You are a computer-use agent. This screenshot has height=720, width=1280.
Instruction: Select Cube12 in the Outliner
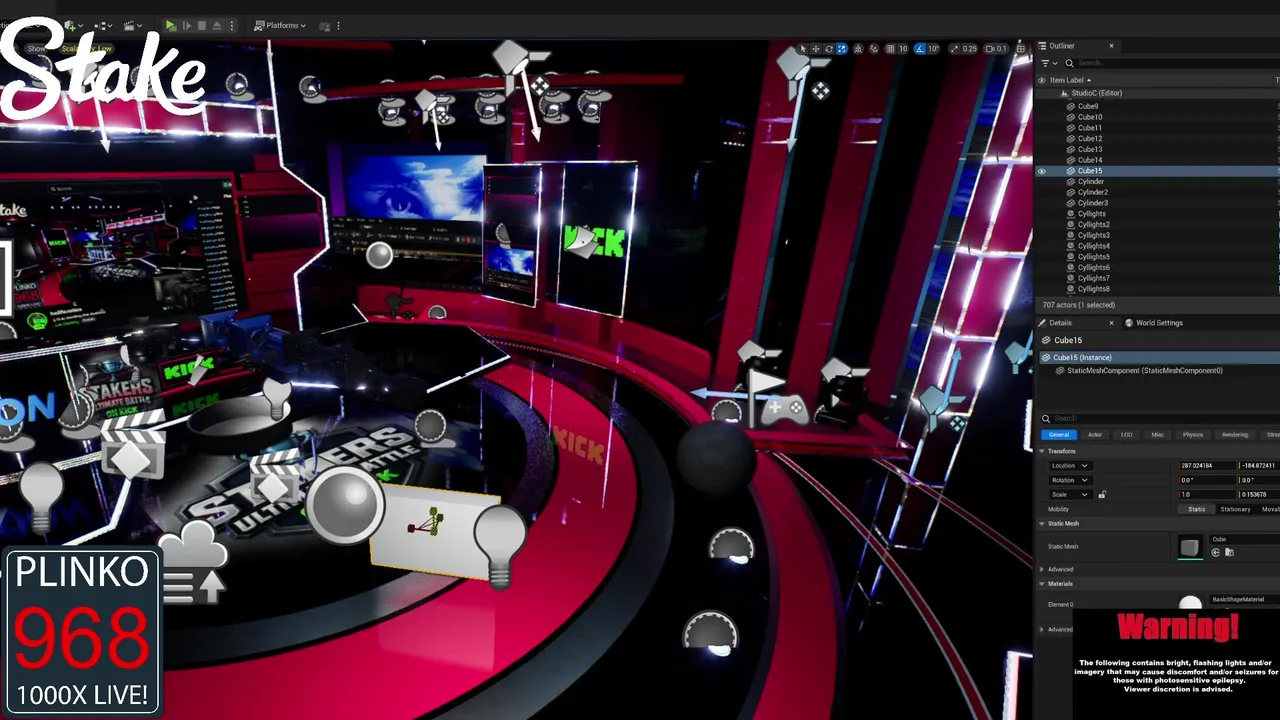coord(1090,139)
